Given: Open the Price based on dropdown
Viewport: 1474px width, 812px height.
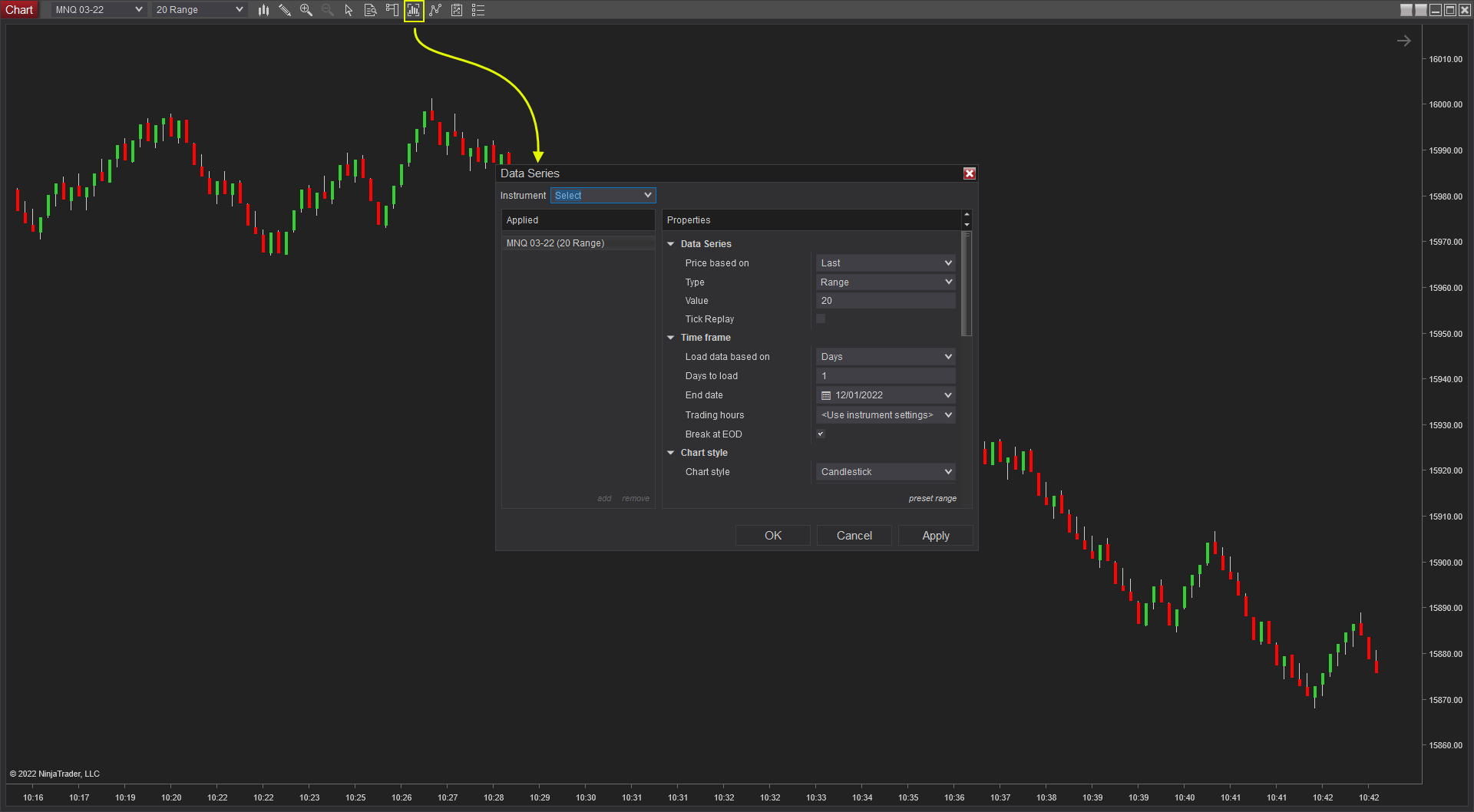Looking at the screenshot, I should coord(886,263).
